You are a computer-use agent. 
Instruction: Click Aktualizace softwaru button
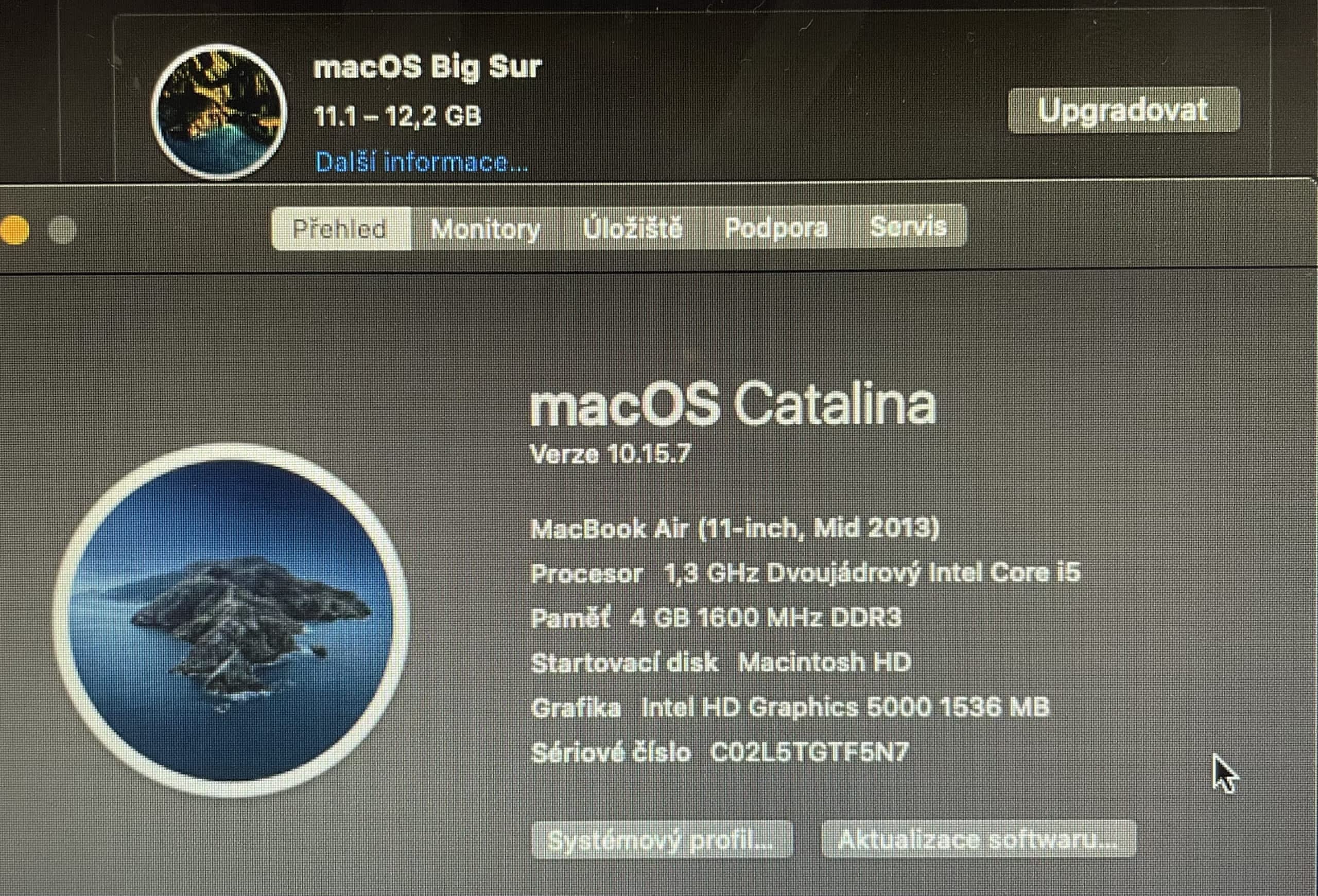point(978,839)
